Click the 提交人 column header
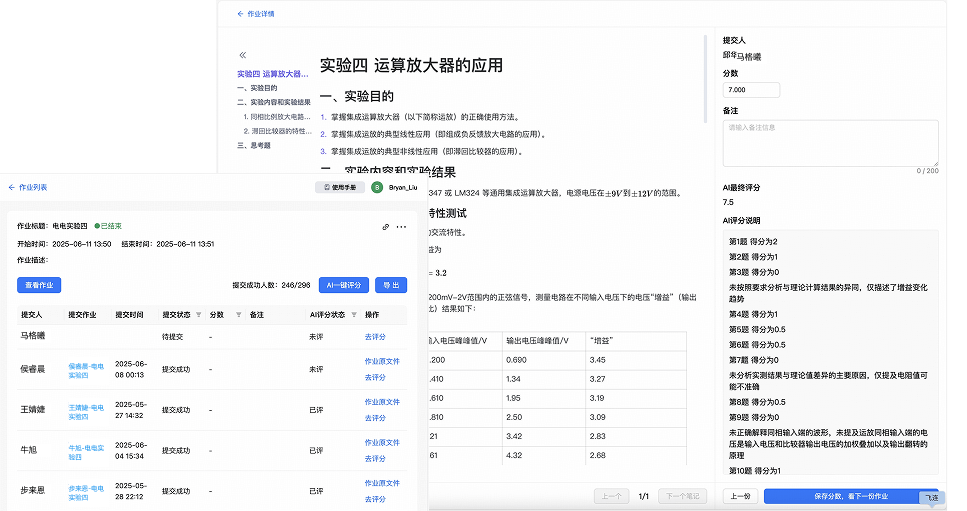The image size is (967, 511). [31, 315]
